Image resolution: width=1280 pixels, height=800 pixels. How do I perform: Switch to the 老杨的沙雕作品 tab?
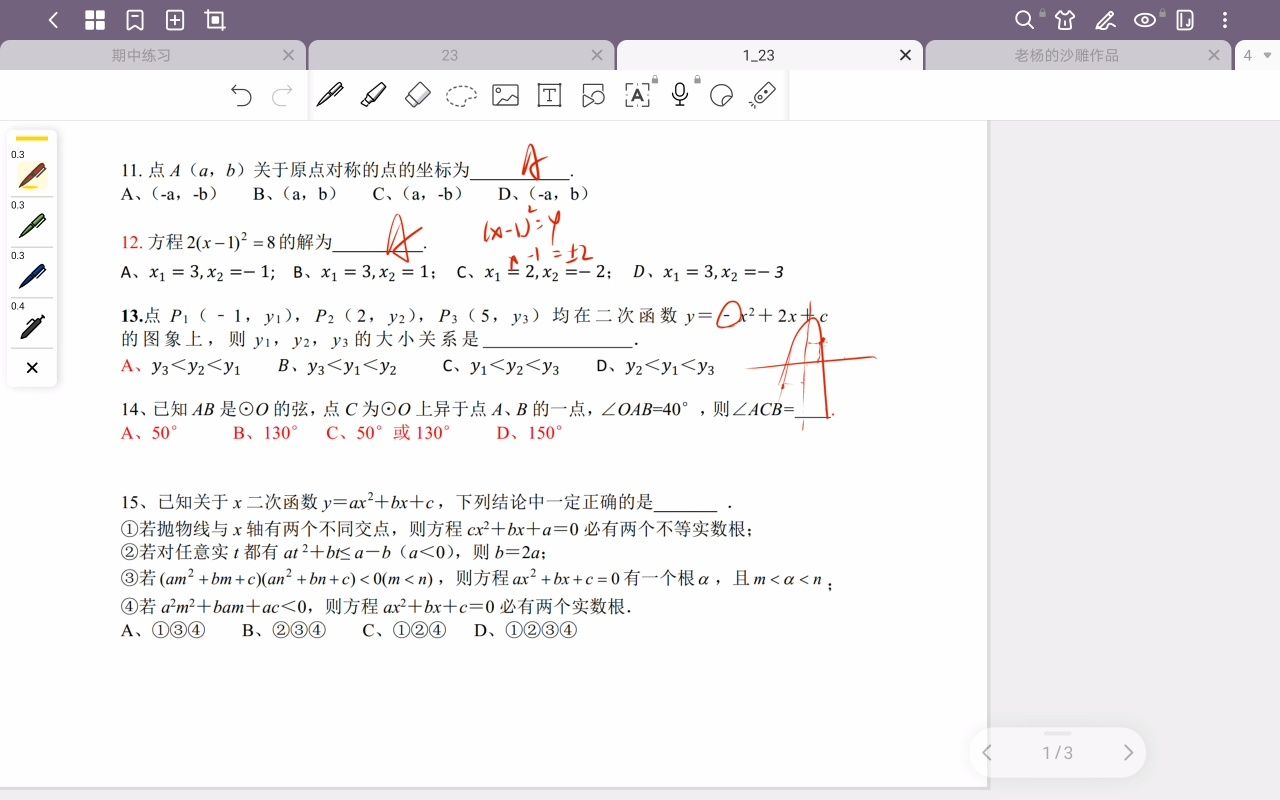1066,56
